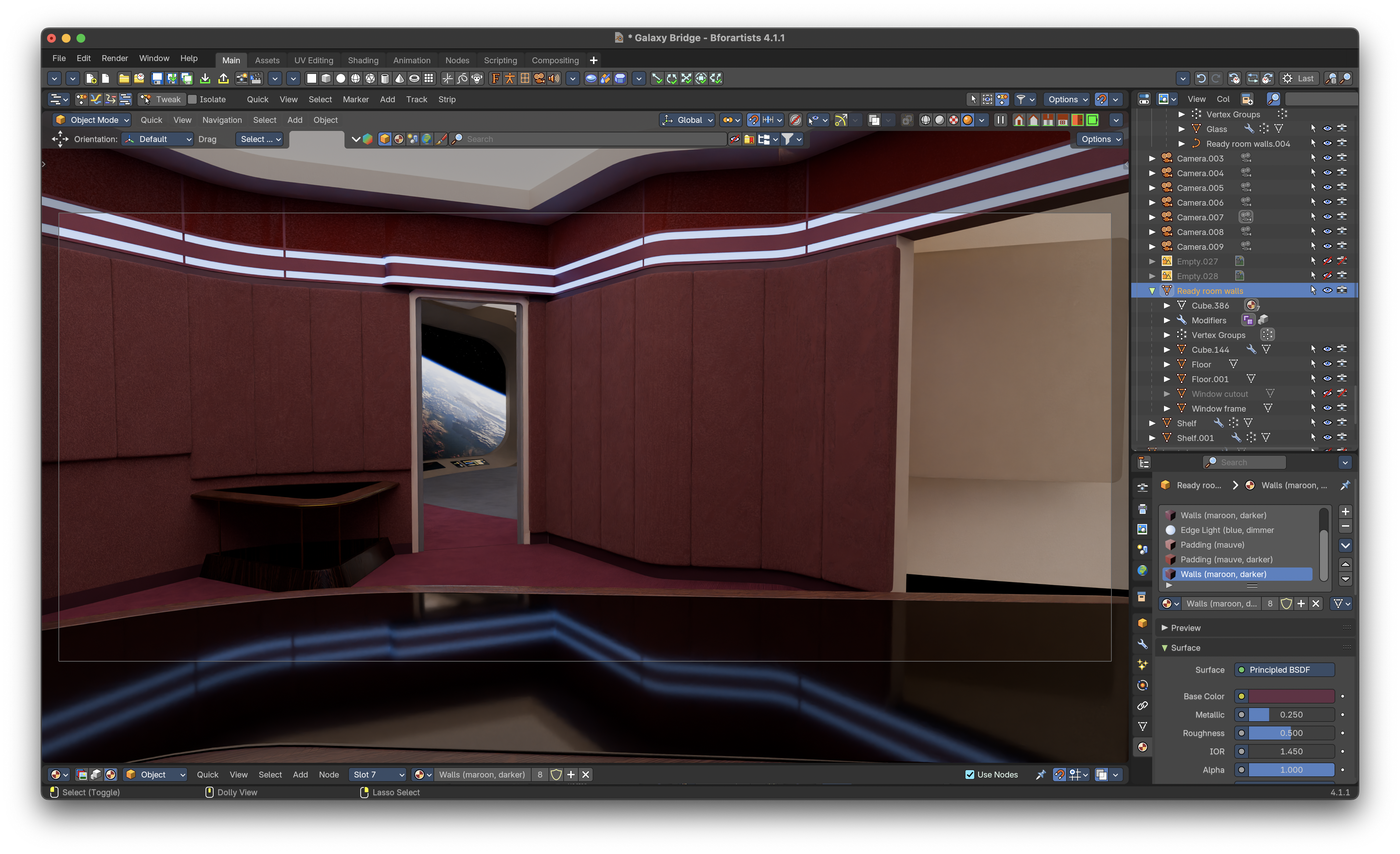Add a UV sphere mesh primitive
This screenshot has height=854, width=1400.
355,78
